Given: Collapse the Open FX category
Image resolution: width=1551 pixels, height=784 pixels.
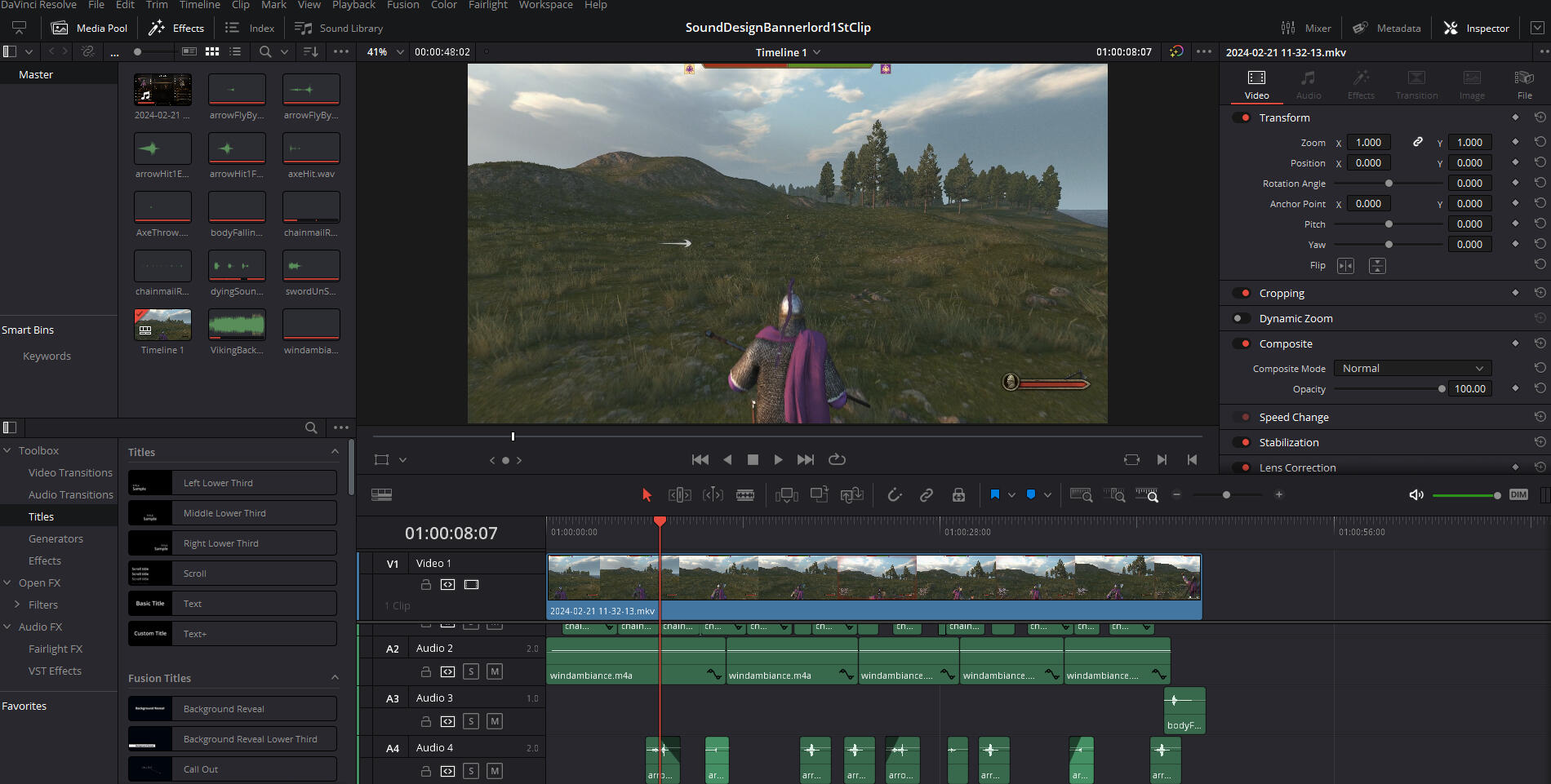Looking at the screenshot, I should [7, 582].
